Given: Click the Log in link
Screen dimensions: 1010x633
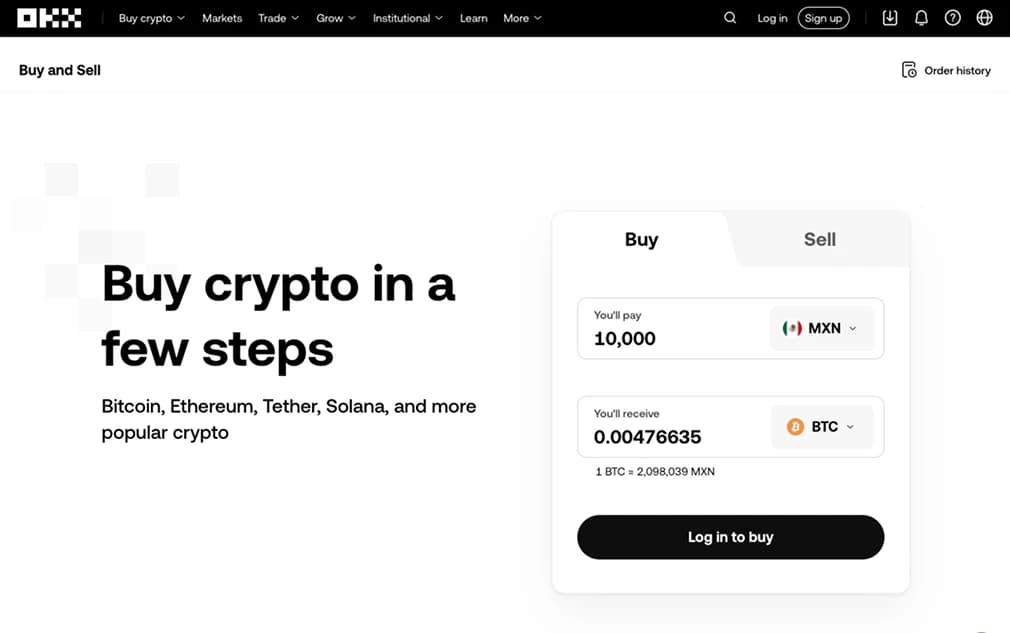Looking at the screenshot, I should point(772,18).
